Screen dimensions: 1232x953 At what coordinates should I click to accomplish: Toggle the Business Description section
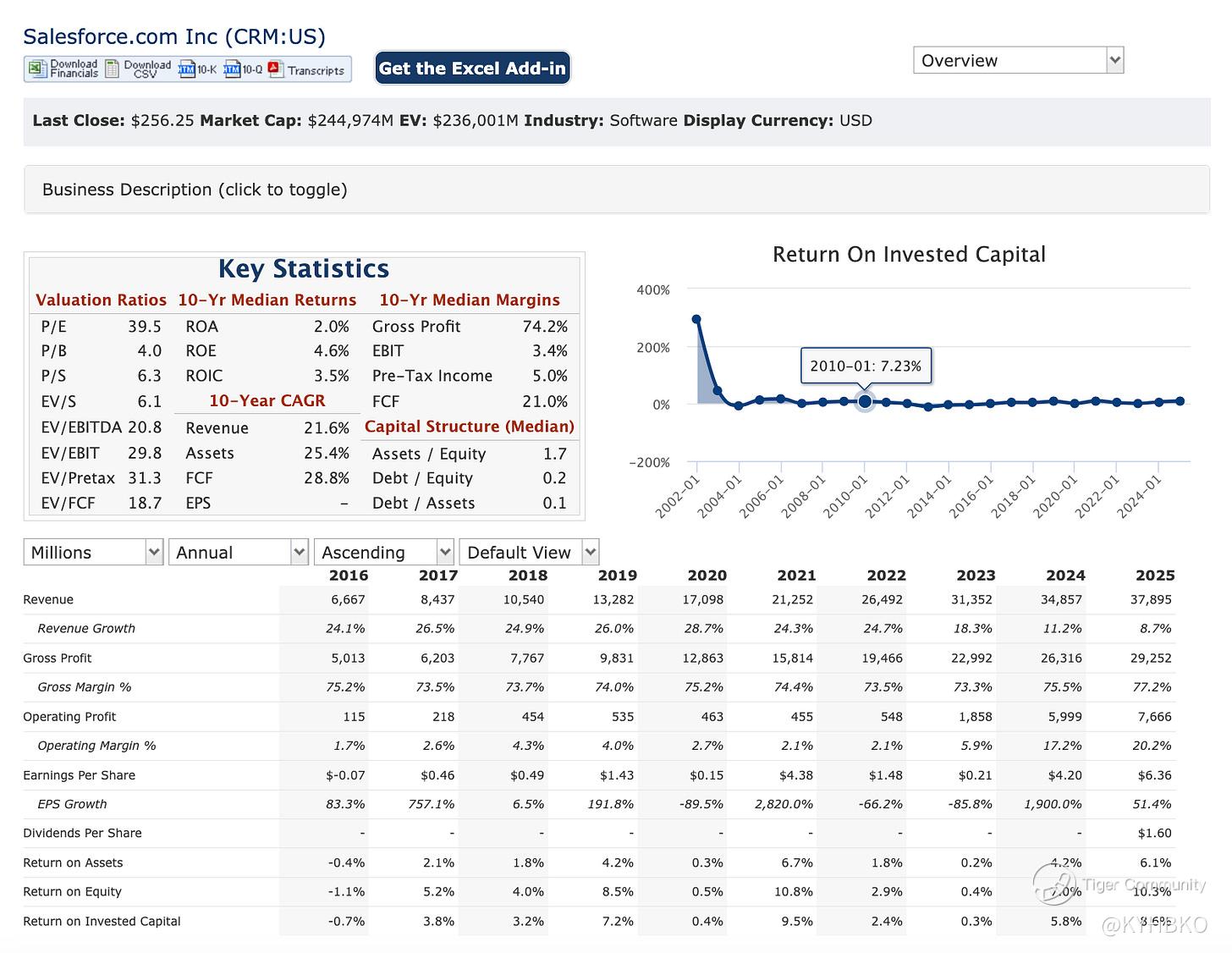[195, 190]
